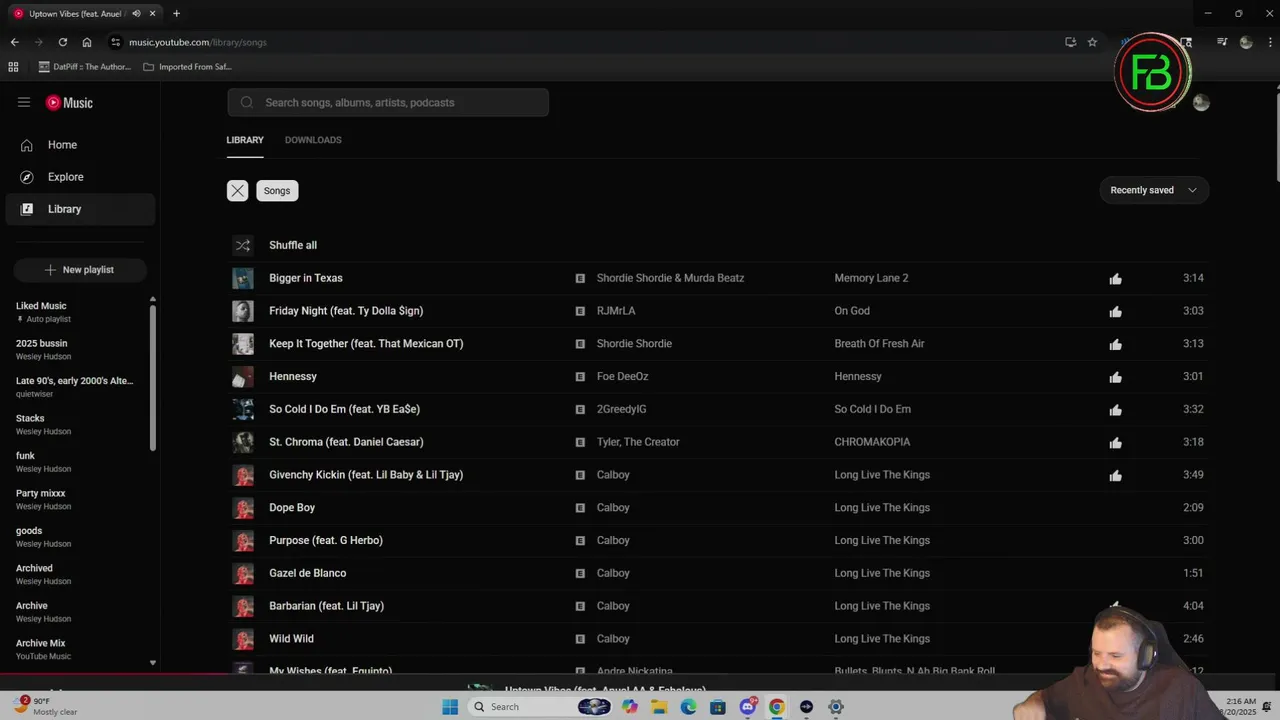Toggle like on St. Chroma

[x=1115, y=442]
